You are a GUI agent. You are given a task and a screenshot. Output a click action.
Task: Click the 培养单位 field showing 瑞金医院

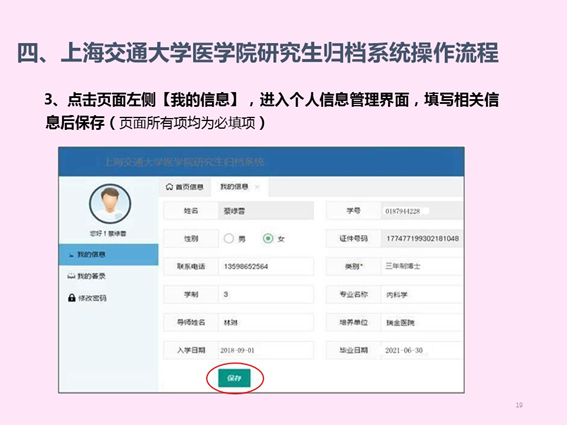click(x=422, y=322)
